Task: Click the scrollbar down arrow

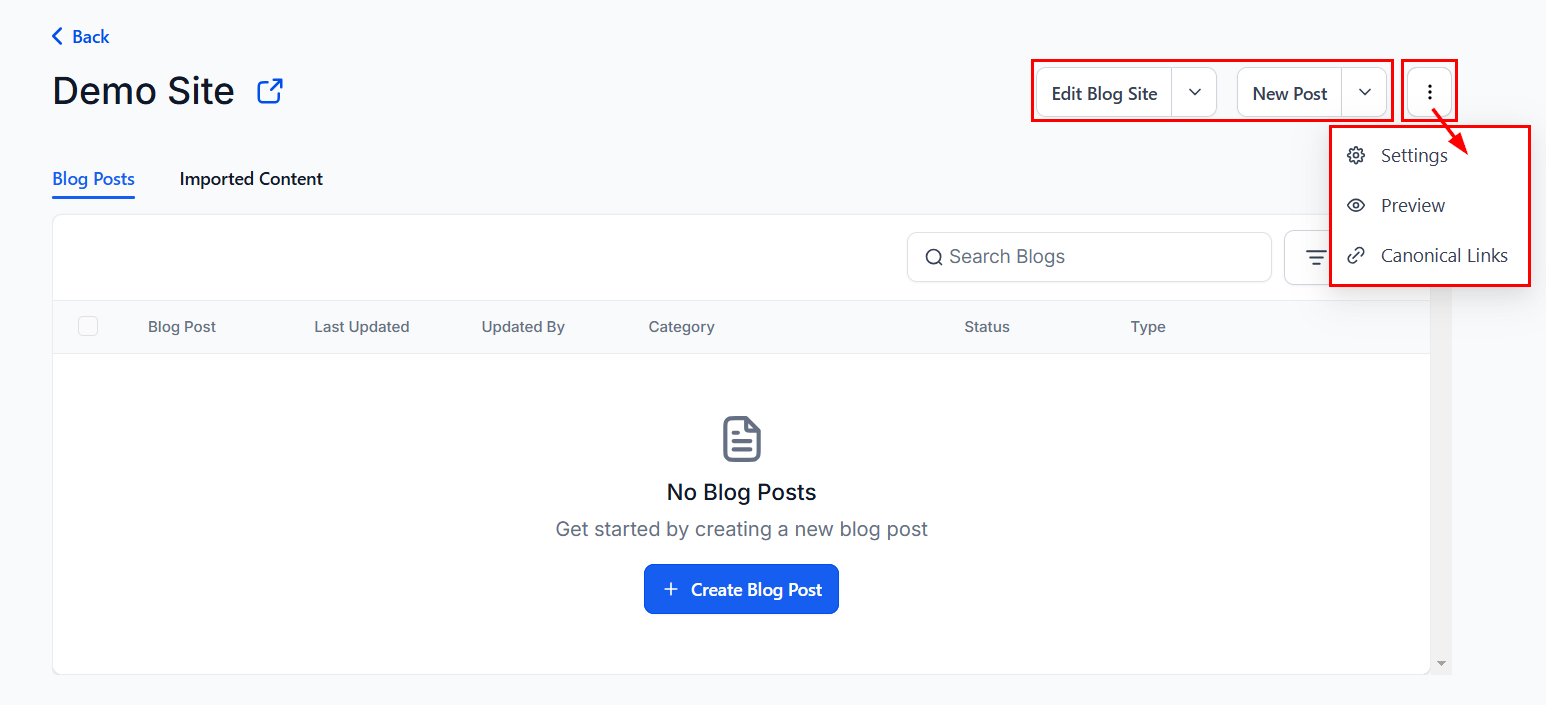Action: coord(1441,663)
